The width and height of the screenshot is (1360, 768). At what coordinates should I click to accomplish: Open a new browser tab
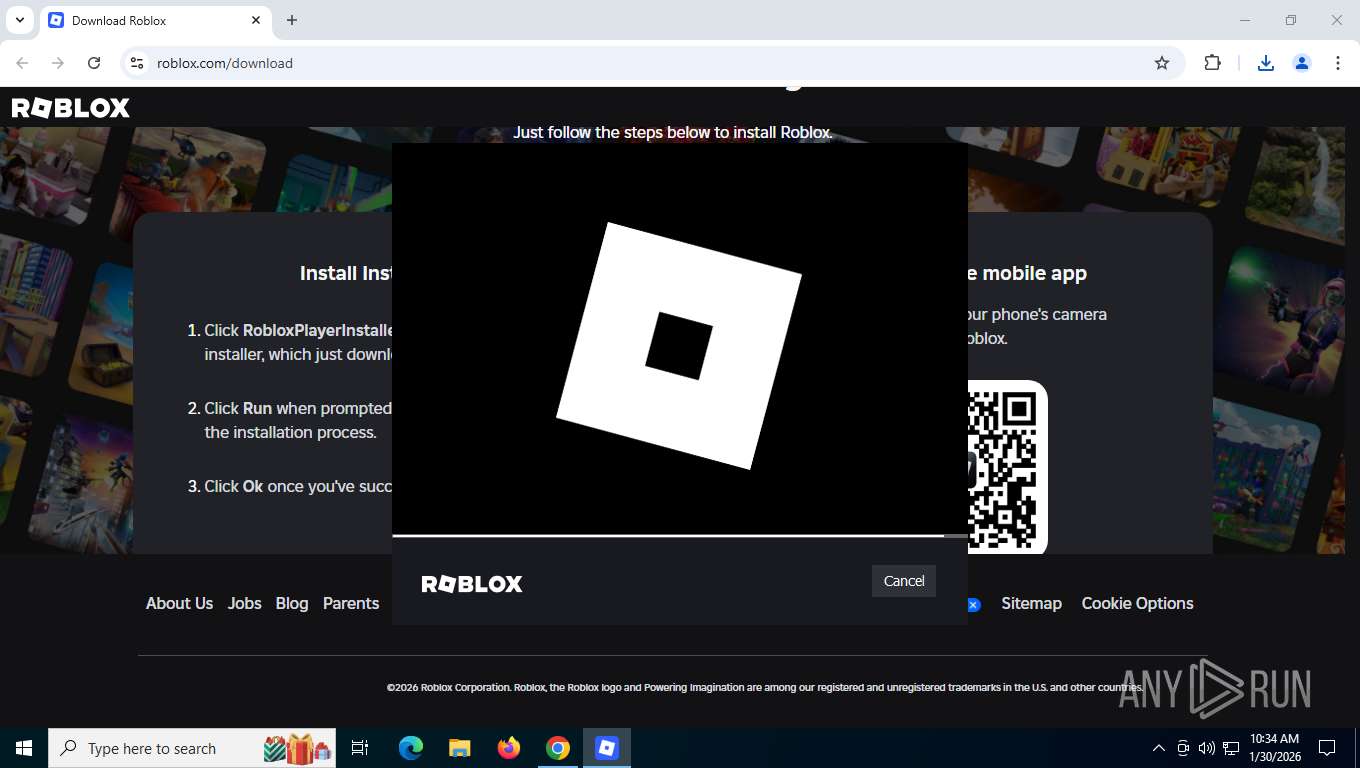coord(292,20)
